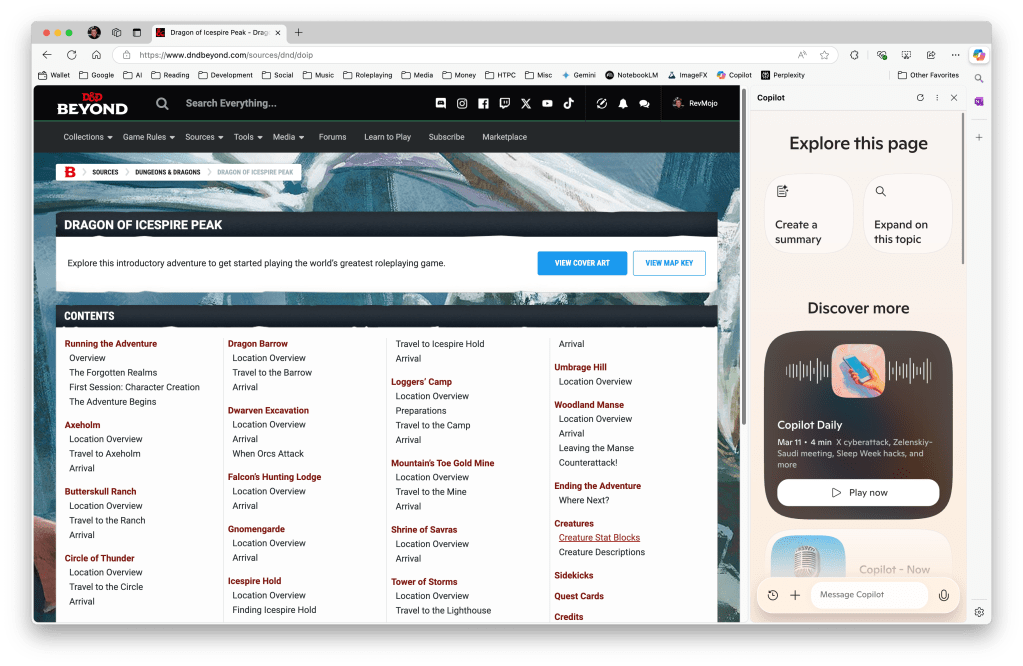Open D&D Beyond YouTube channel icon

(547, 103)
